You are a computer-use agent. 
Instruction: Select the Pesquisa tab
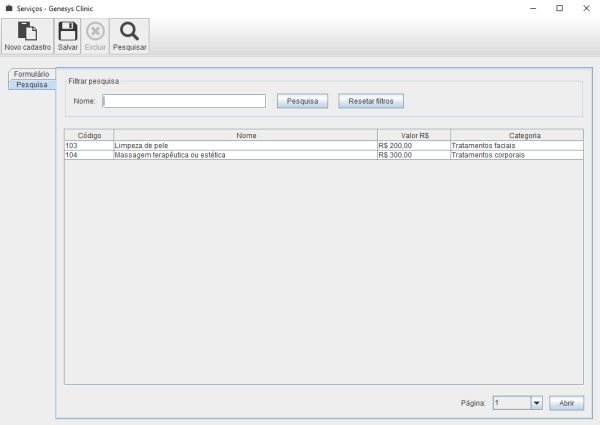pos(31,84)
